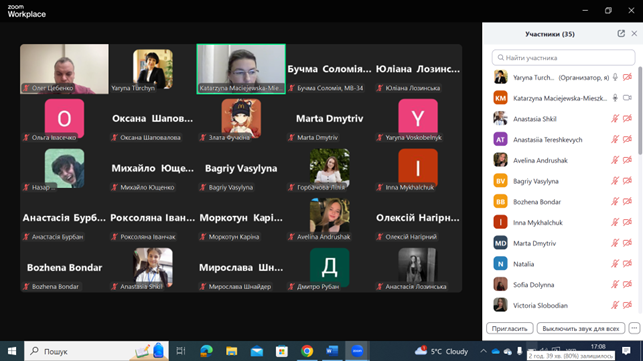Viewport: 643px width, 361px height.
Task: Click the muted microphone for Anastasia Shkil
Action: pyautogui.click(x=615, y=119)
